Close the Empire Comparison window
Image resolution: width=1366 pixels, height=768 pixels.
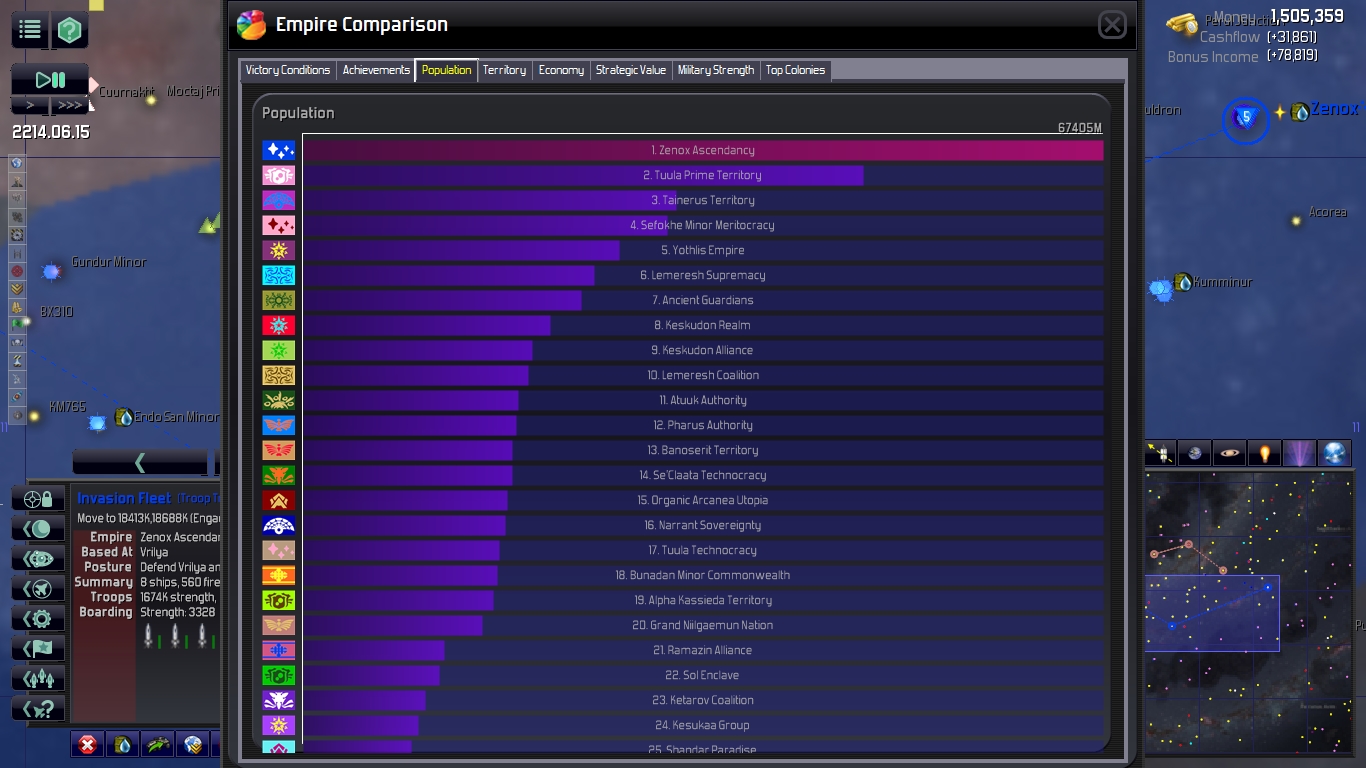pyautogui.click(x=1112, y=25)
